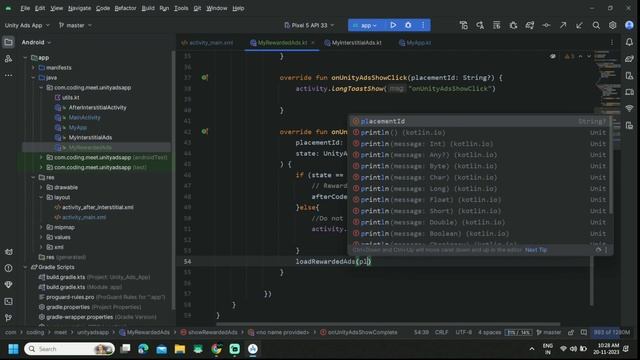The image size is (640, 360).
Task: Open Logcat tool window icon
Action: 8,252
